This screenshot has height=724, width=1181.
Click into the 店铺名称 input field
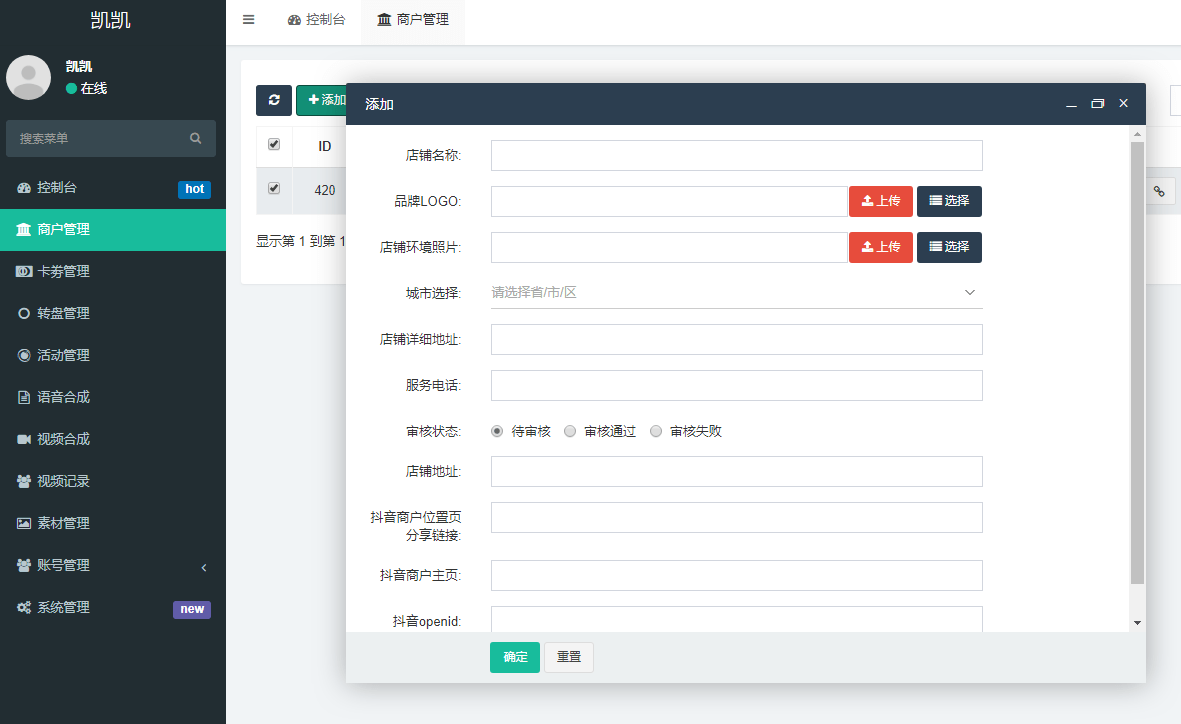click(736, 155)
